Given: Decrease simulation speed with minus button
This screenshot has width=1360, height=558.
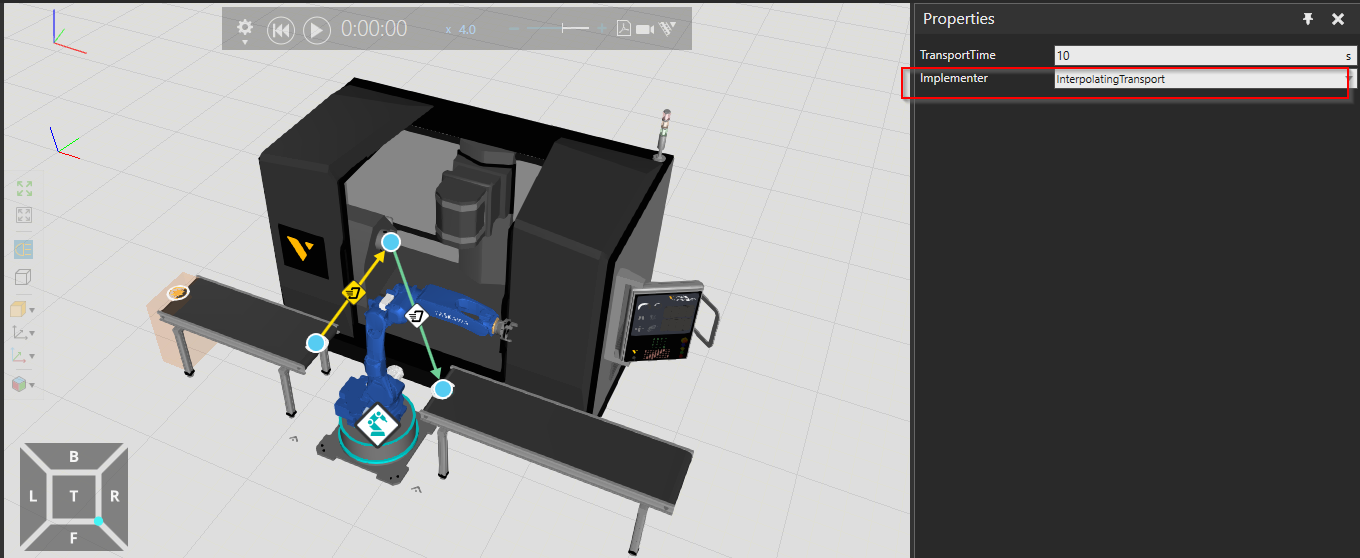Looking at the screenshot, I should 516,29.
